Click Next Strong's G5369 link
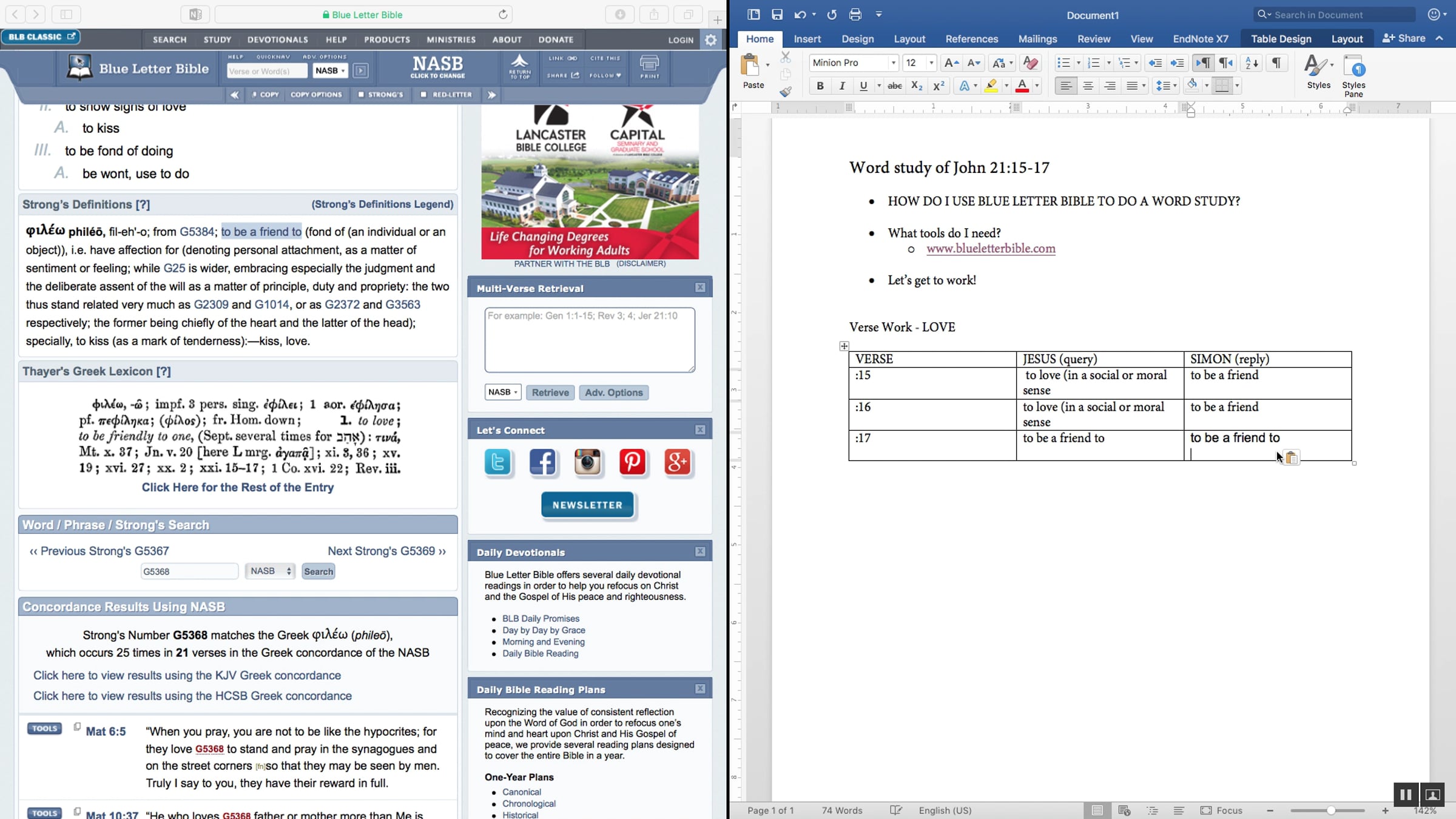This screenshot has width=1456, height=819. 386,551
